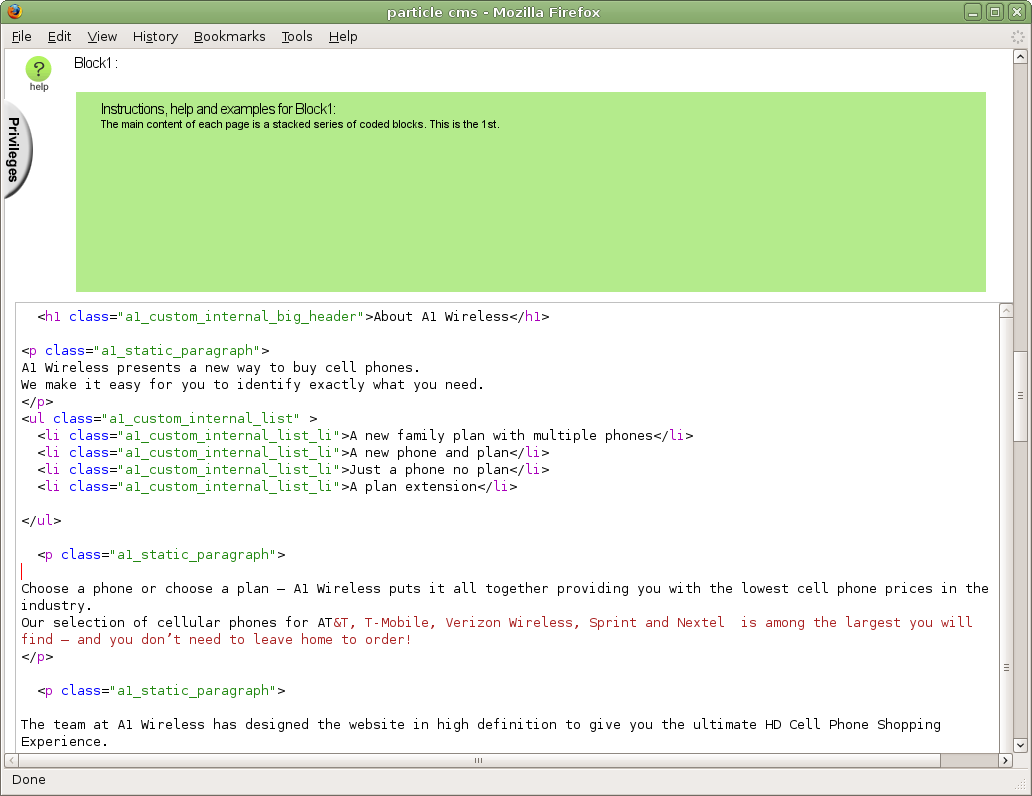Screen dimensions: 1032x796
Task: Click the horizontal scrollbar thumb
Action: point(478,761)
